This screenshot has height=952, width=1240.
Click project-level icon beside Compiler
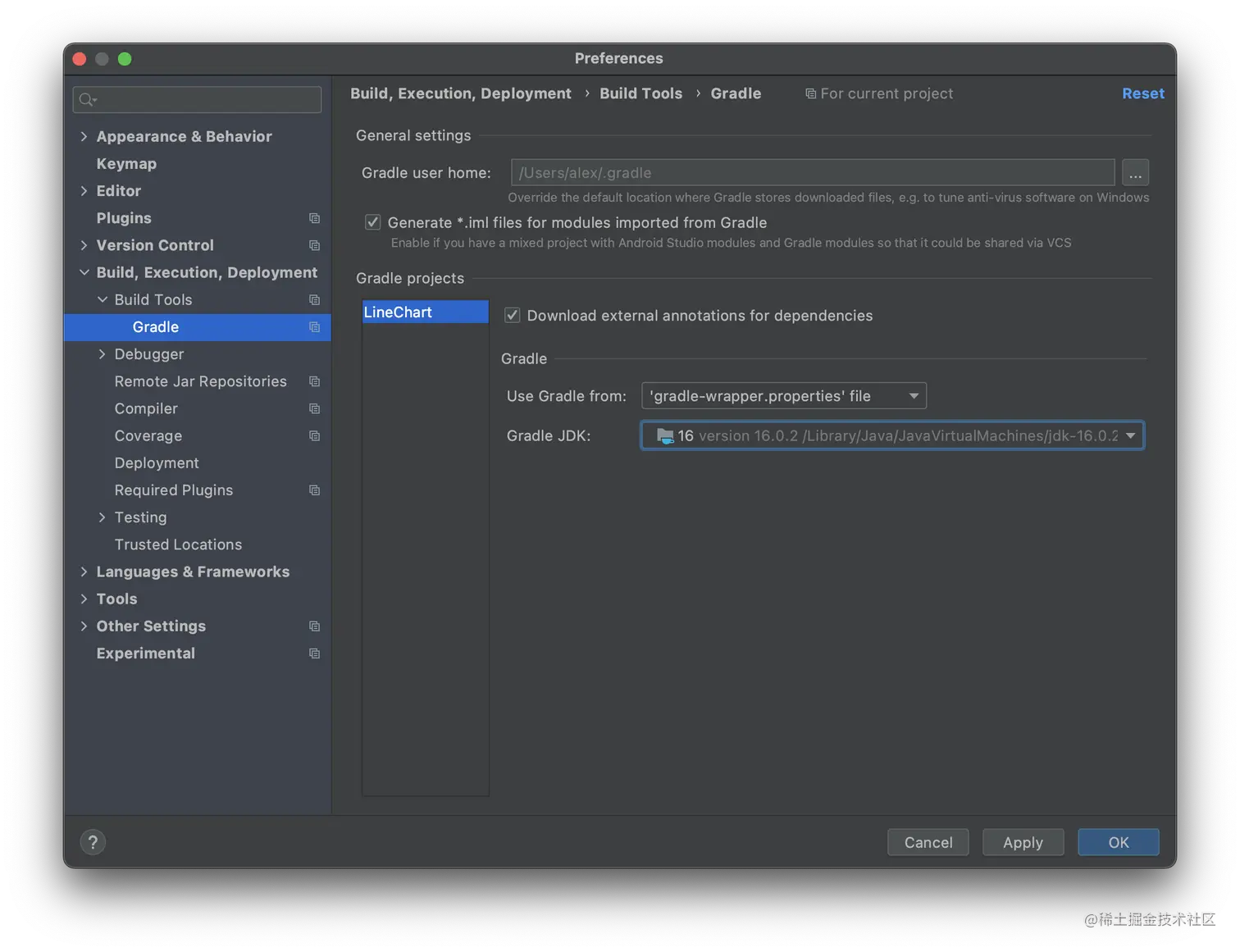314,408
